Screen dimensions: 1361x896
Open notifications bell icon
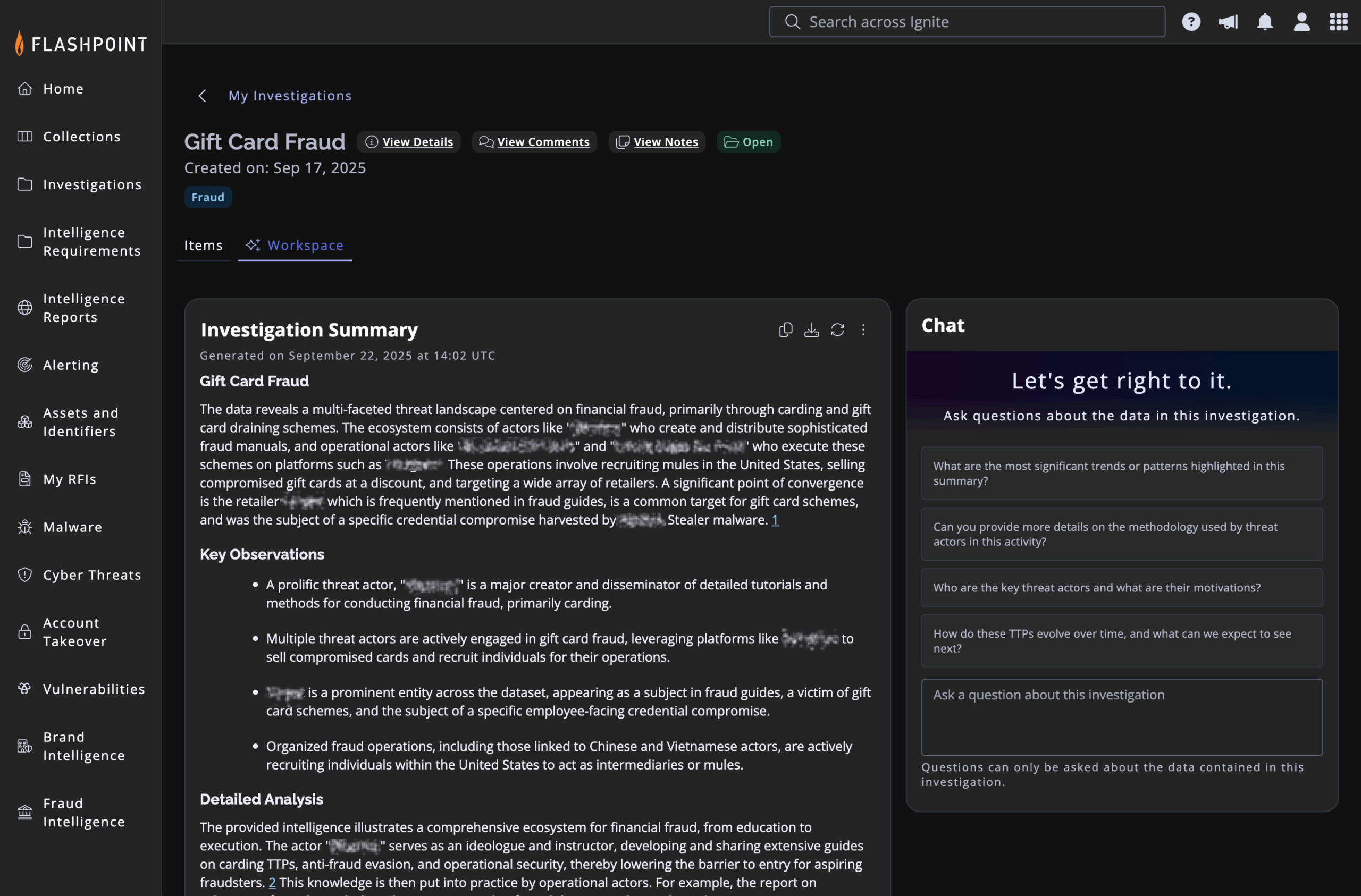(1265, 22)
